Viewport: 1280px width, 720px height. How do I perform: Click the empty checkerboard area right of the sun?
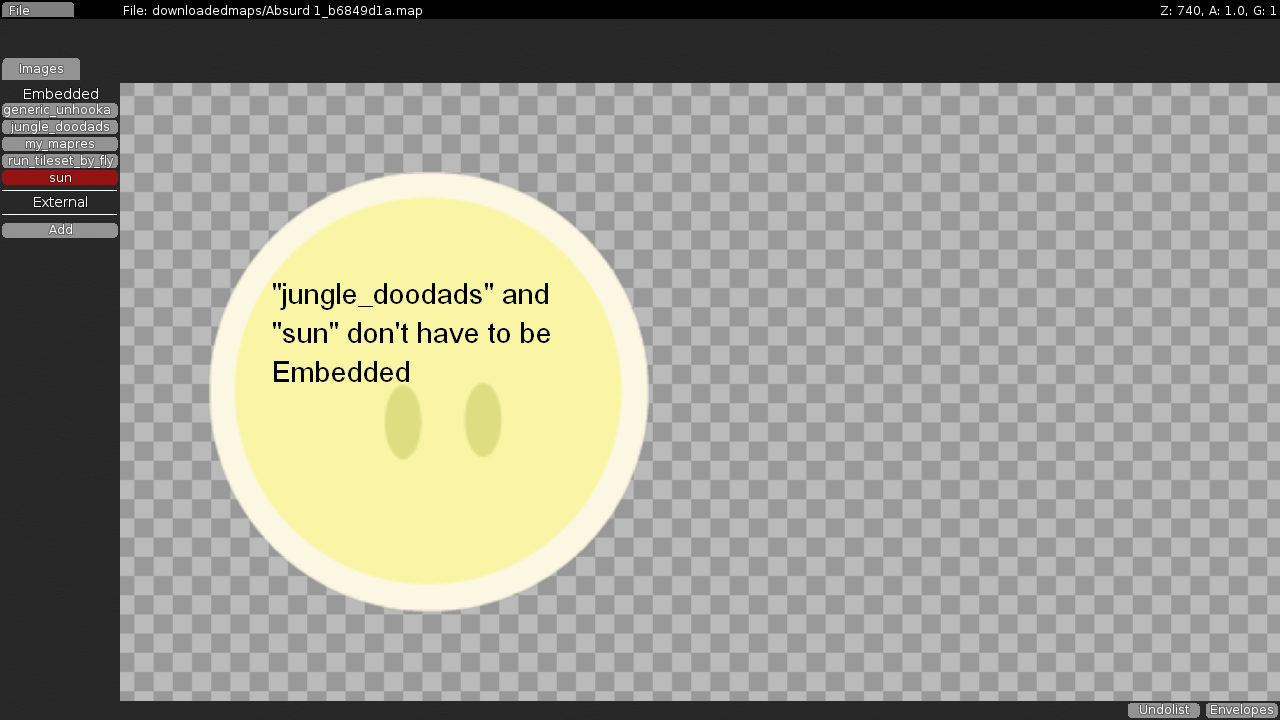[x=950, y=400]
